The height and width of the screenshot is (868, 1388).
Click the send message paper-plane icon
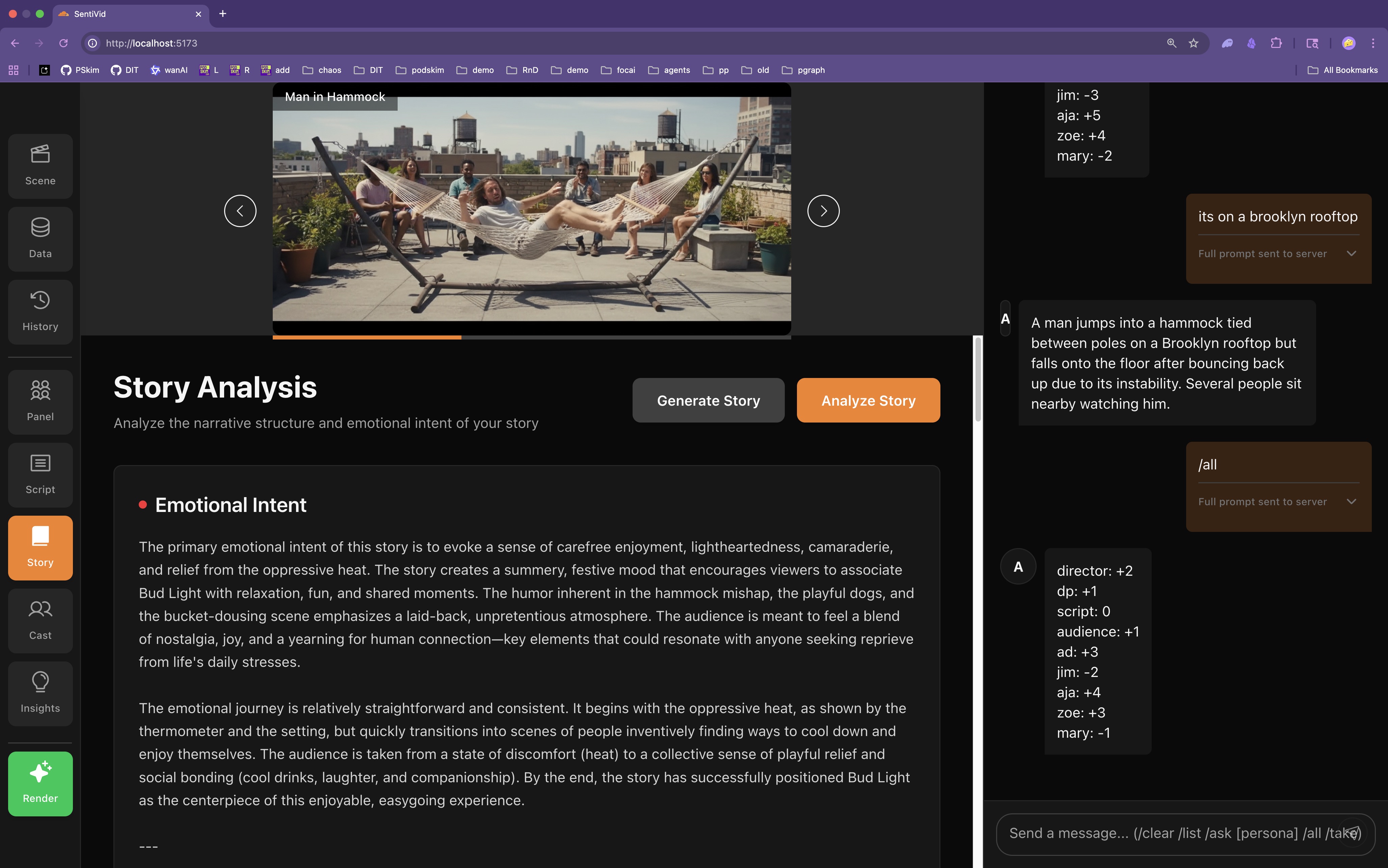pyautogui.click(x=1352, y=833)
